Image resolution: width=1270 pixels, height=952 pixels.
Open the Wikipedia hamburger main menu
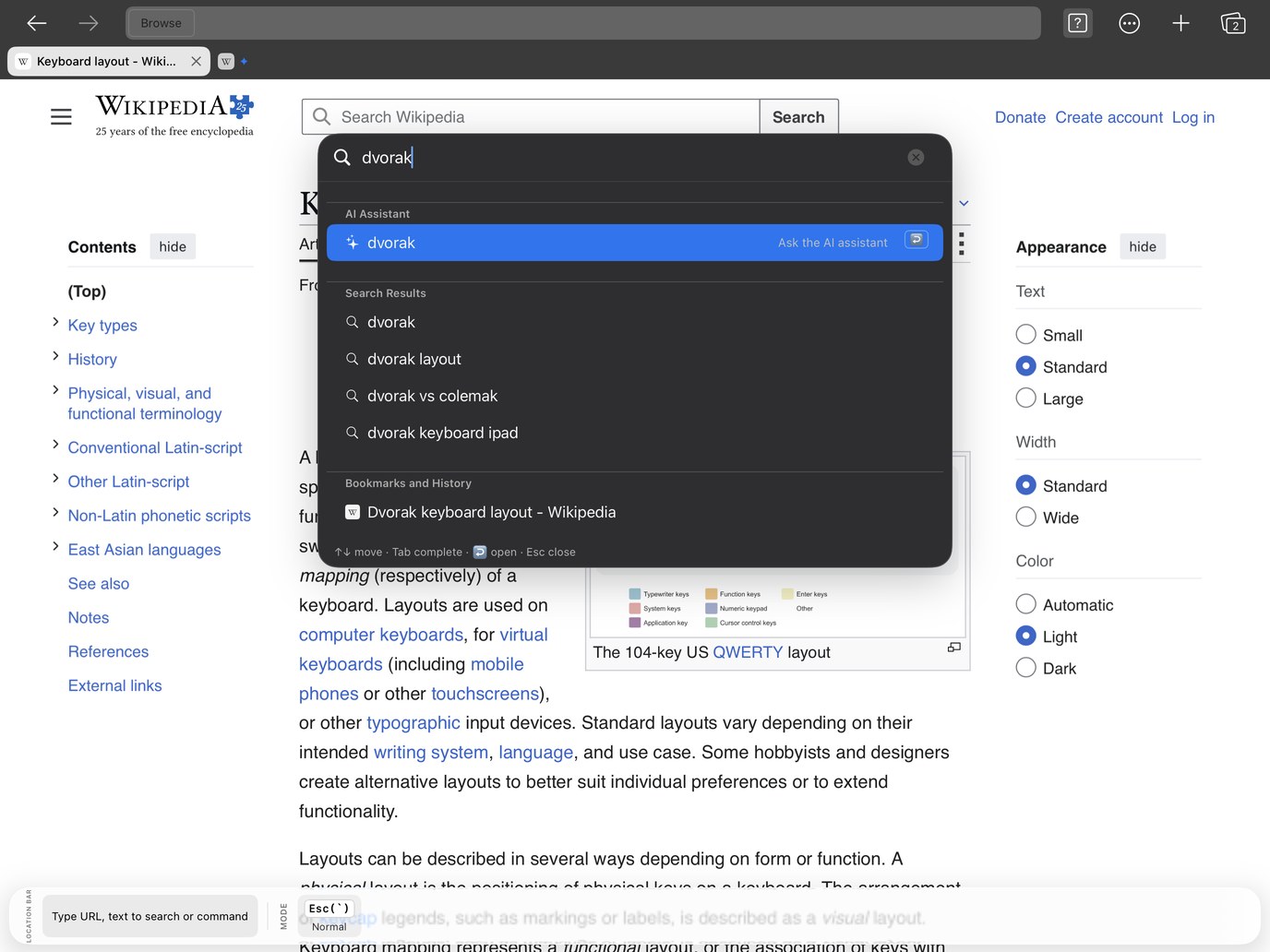click(x=61, y=117)
